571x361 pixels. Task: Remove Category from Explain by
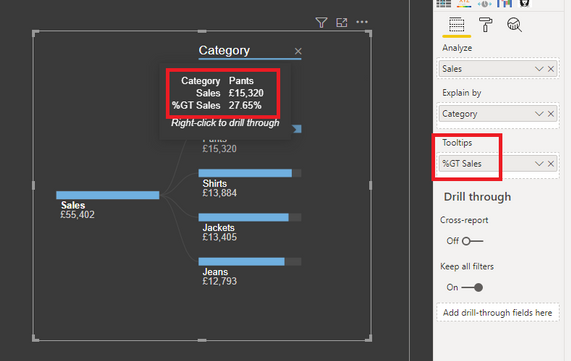tap(551, 114)
